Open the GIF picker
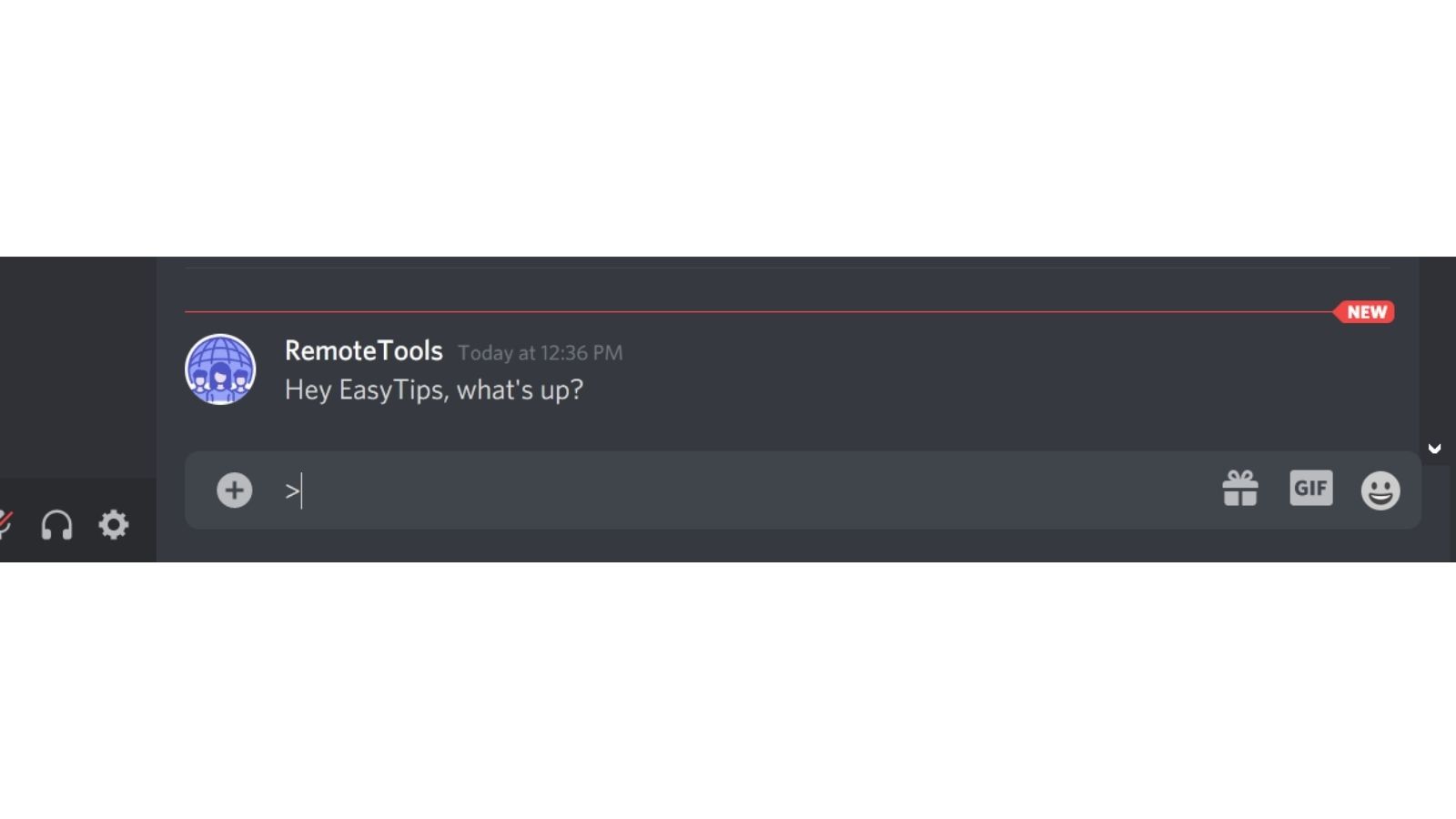 [x=1311, y=488]
